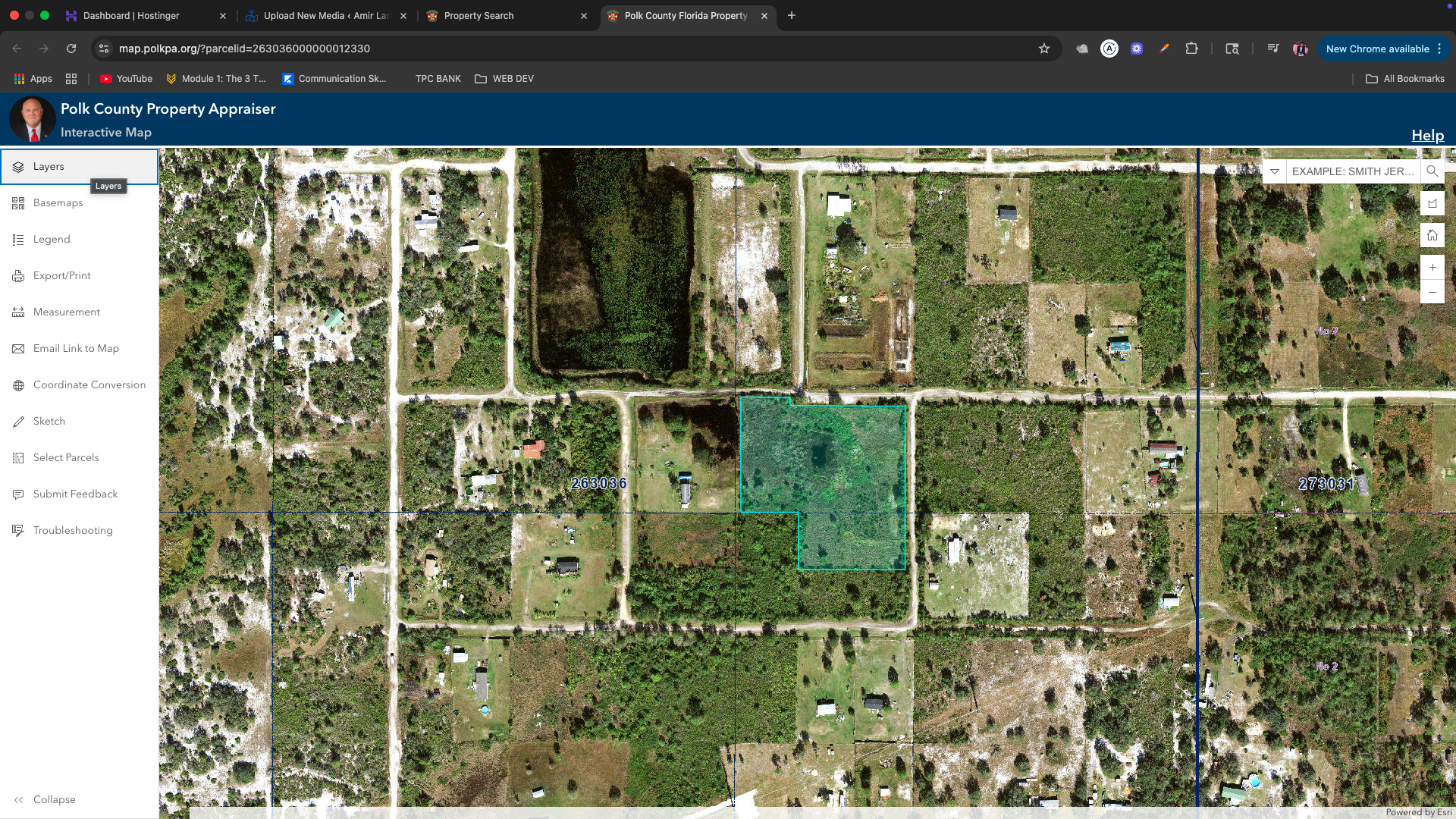Open the Sketch drawing tool
This screenshot has height=819, width=1456.
[x=49, y=422]
